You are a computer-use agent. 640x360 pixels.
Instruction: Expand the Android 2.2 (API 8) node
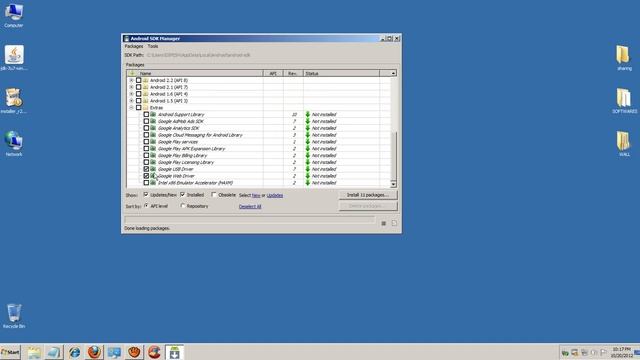point(131,80)
